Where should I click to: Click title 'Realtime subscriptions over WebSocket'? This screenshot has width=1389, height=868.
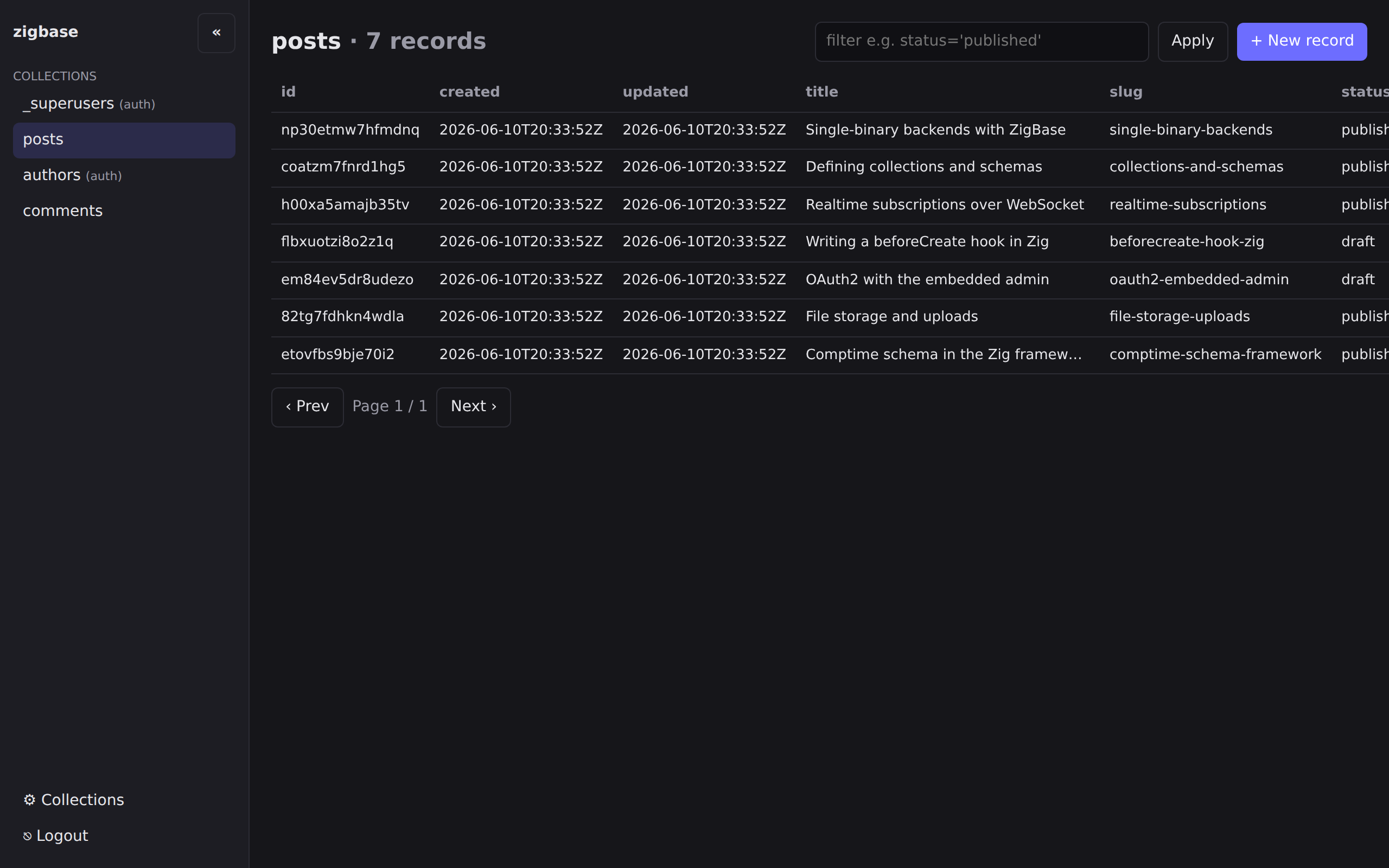(x=944, y=205)
